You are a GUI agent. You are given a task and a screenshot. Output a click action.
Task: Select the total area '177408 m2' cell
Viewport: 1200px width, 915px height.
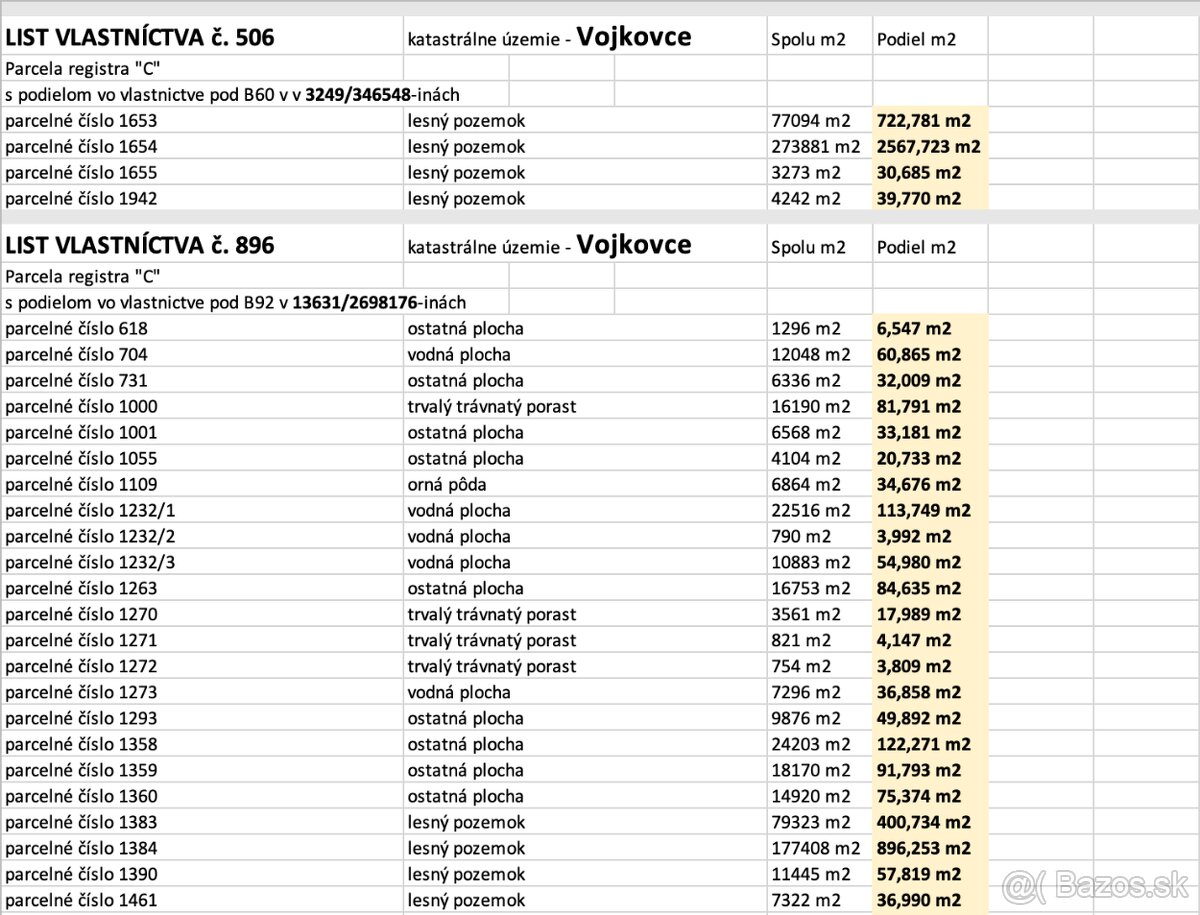(816, 849)
